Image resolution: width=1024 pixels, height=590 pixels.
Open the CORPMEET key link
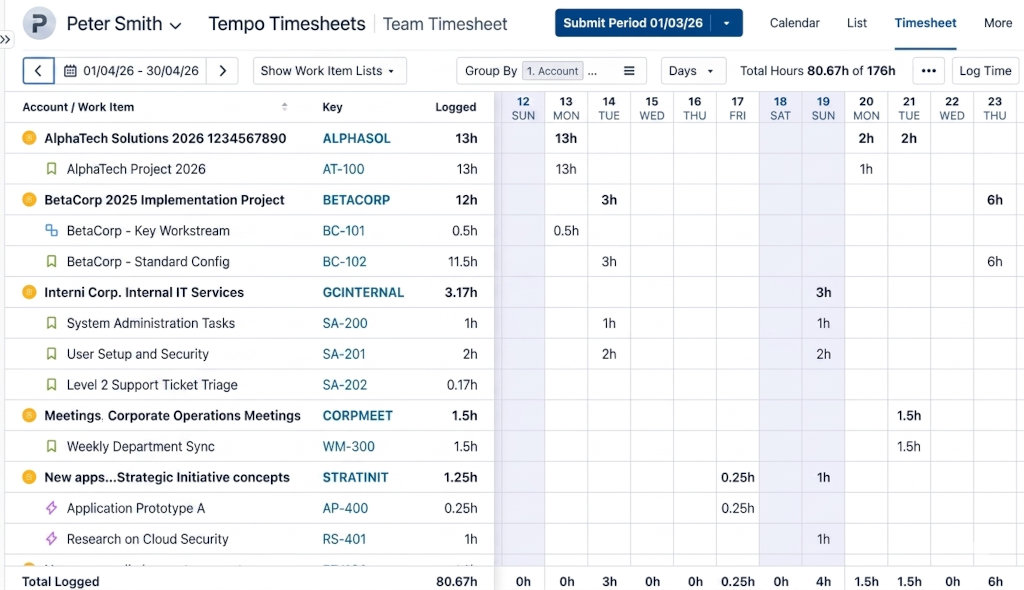coord(357,415)
